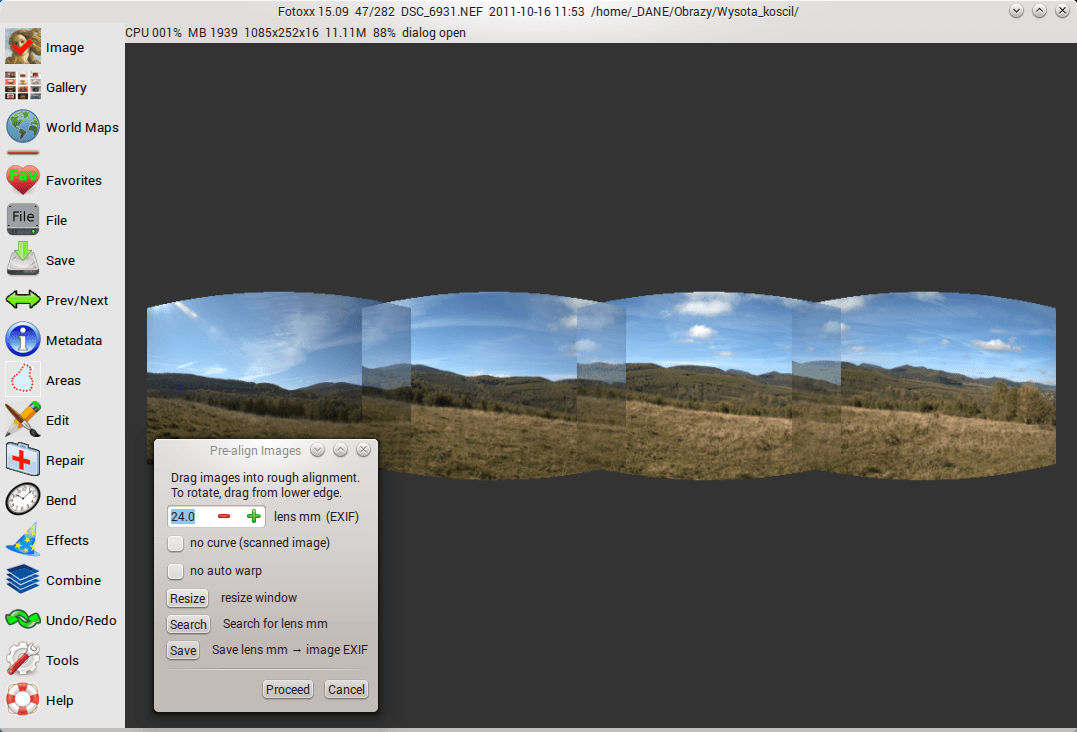1077x732 pixels.
Task: Maximize the Pre-align Images dialog
Action: coord(341,450)
